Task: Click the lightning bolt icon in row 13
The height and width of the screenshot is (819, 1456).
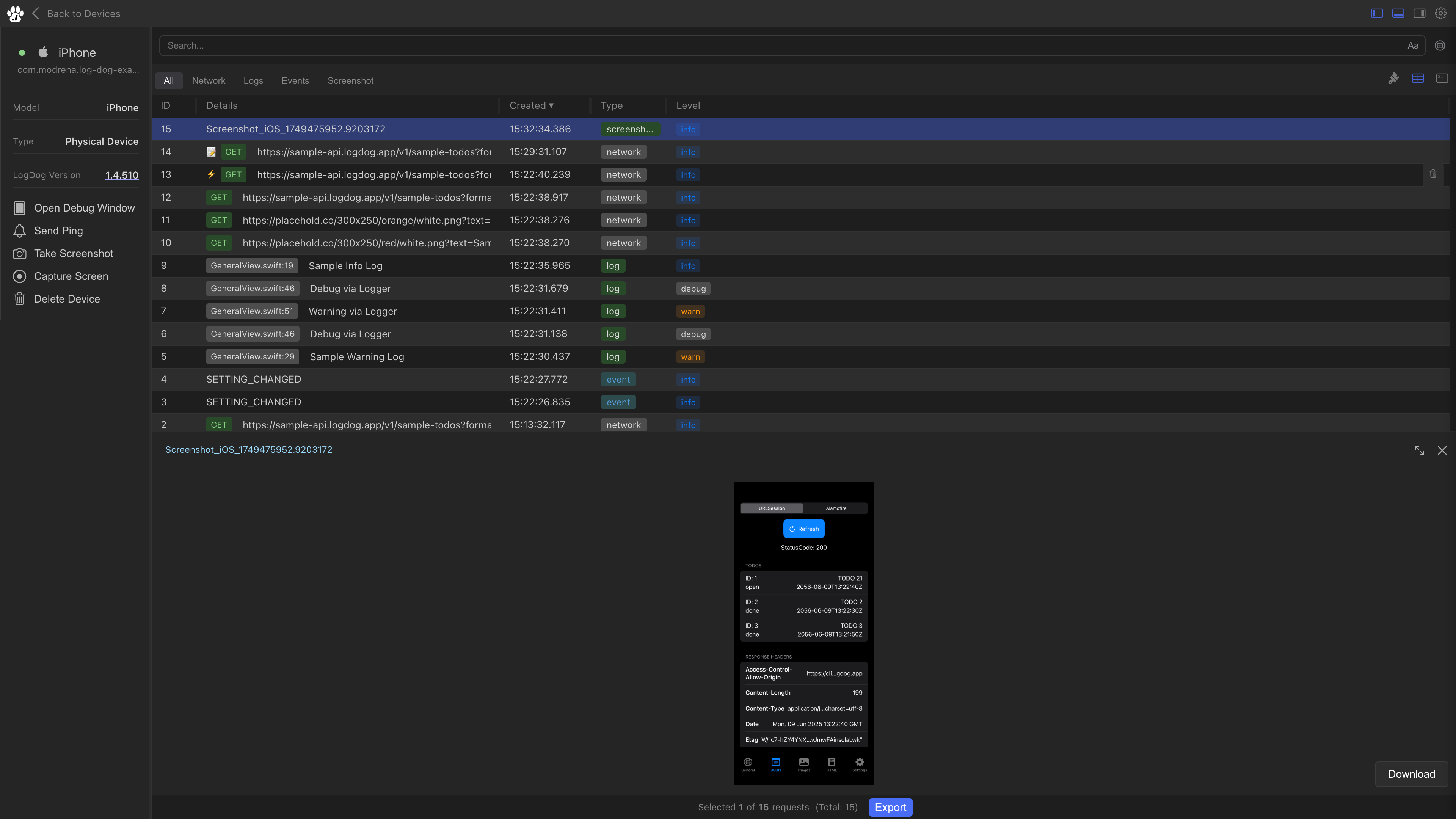Action: 212,175
